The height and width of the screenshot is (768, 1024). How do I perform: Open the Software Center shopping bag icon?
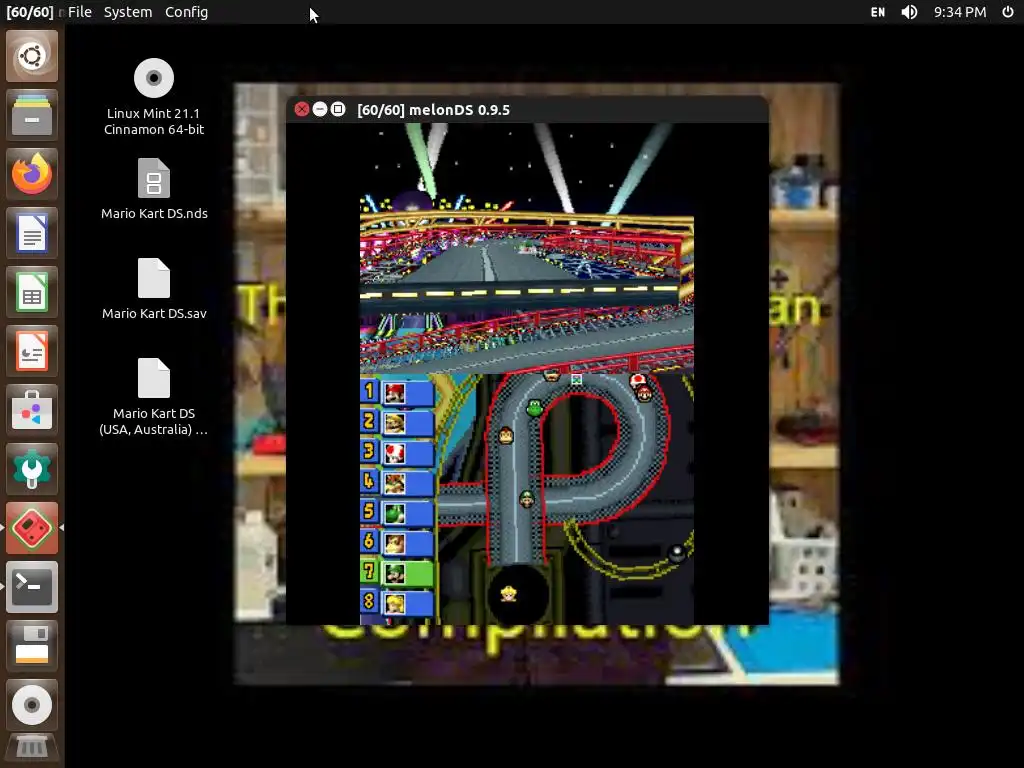(32, 410)
